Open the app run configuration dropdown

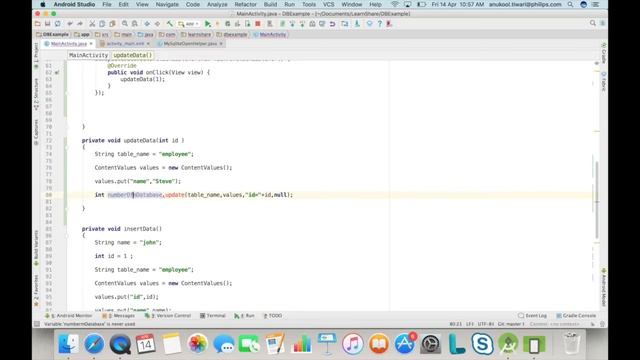click(x=189, y=24)
